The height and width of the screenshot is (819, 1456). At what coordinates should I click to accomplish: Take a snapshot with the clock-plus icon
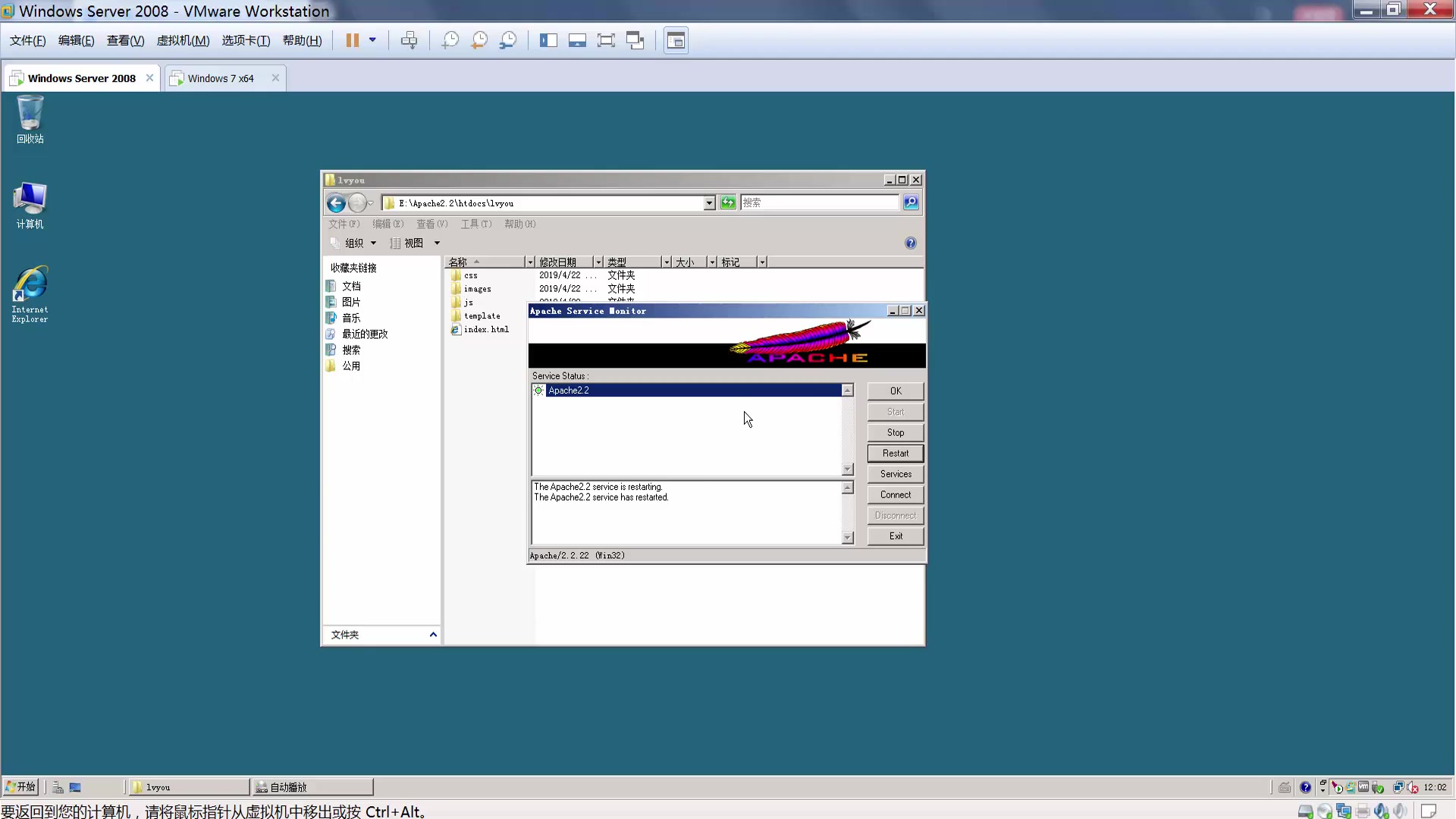[x=450, y=40]
